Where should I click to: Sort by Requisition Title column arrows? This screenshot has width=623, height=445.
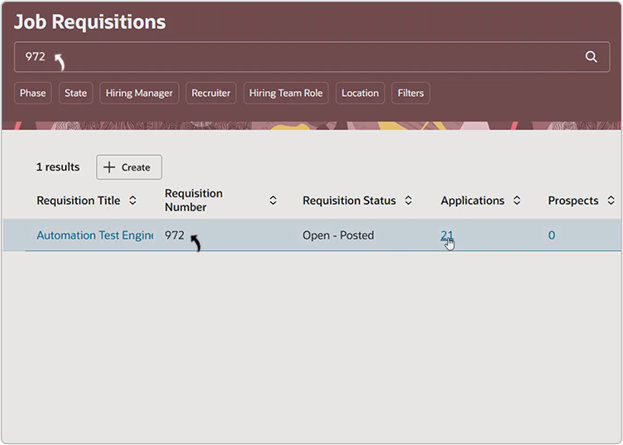[x=133, y=201]
